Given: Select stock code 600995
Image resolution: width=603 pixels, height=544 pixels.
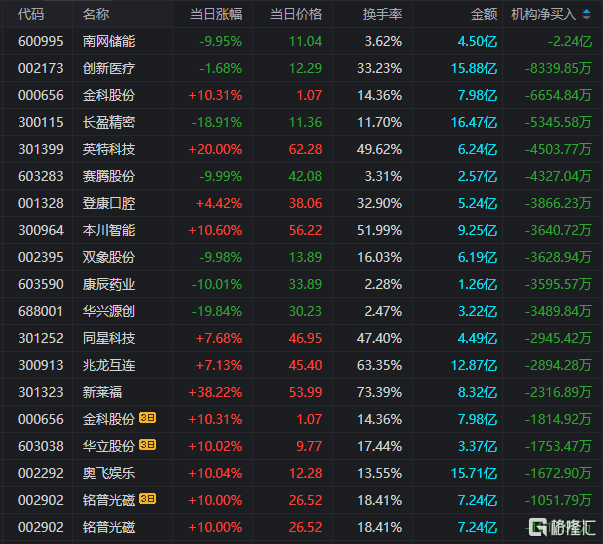Looking at the screenshot, I should 41,41.
